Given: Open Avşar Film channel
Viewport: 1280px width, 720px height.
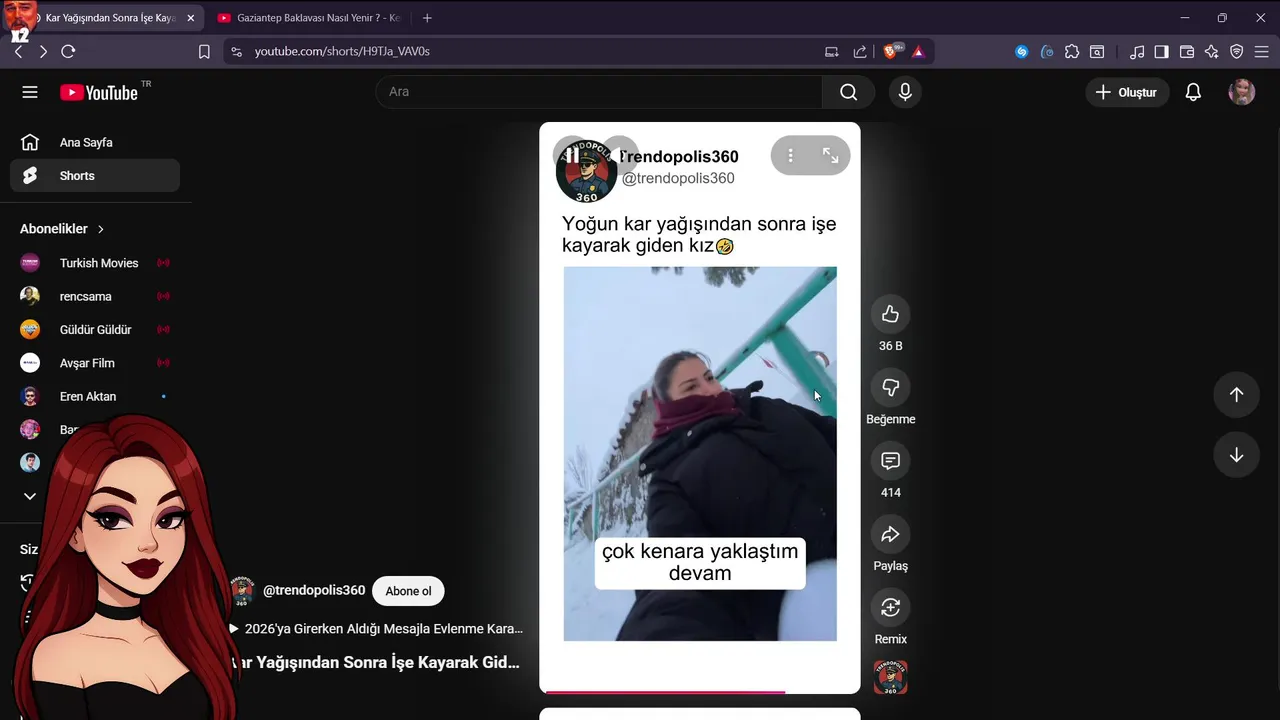Looking at the screenshot, I should (95, 363).
